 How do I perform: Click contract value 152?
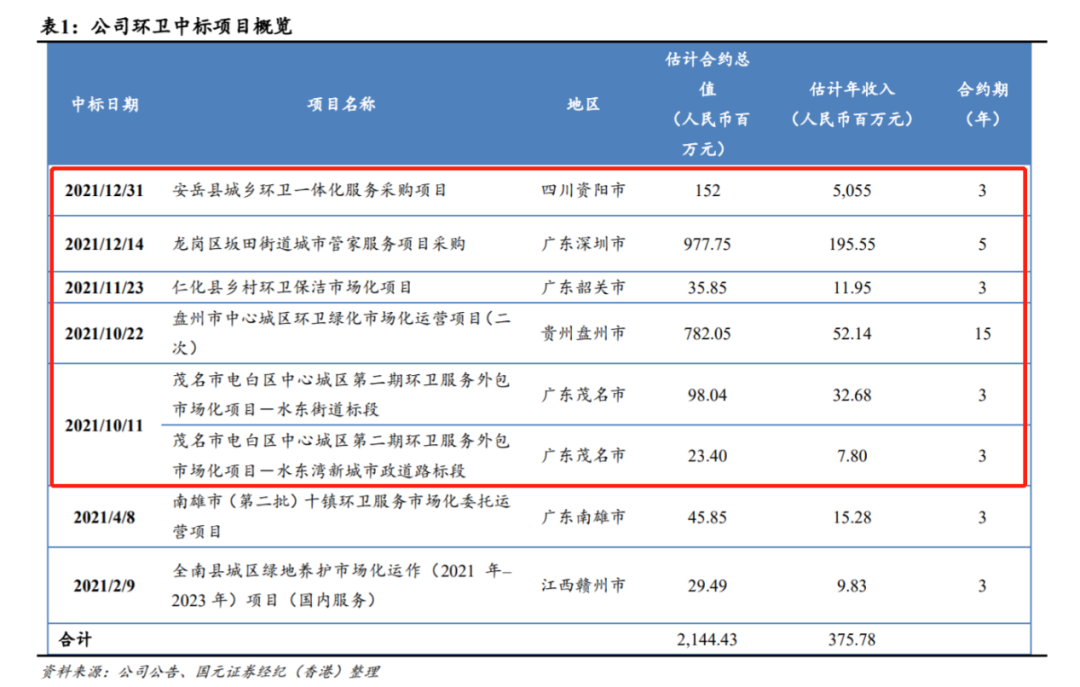coord(707,191)
